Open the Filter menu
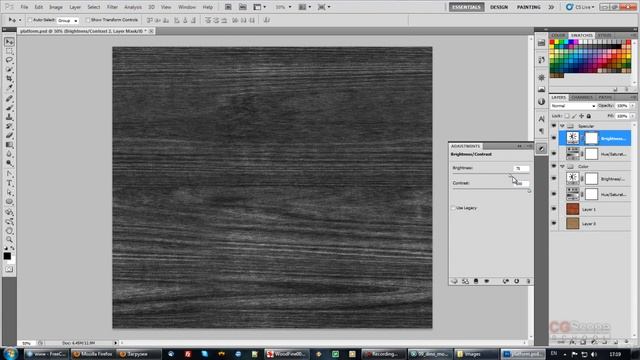640x360 pixels. click(x=112, y=7)
